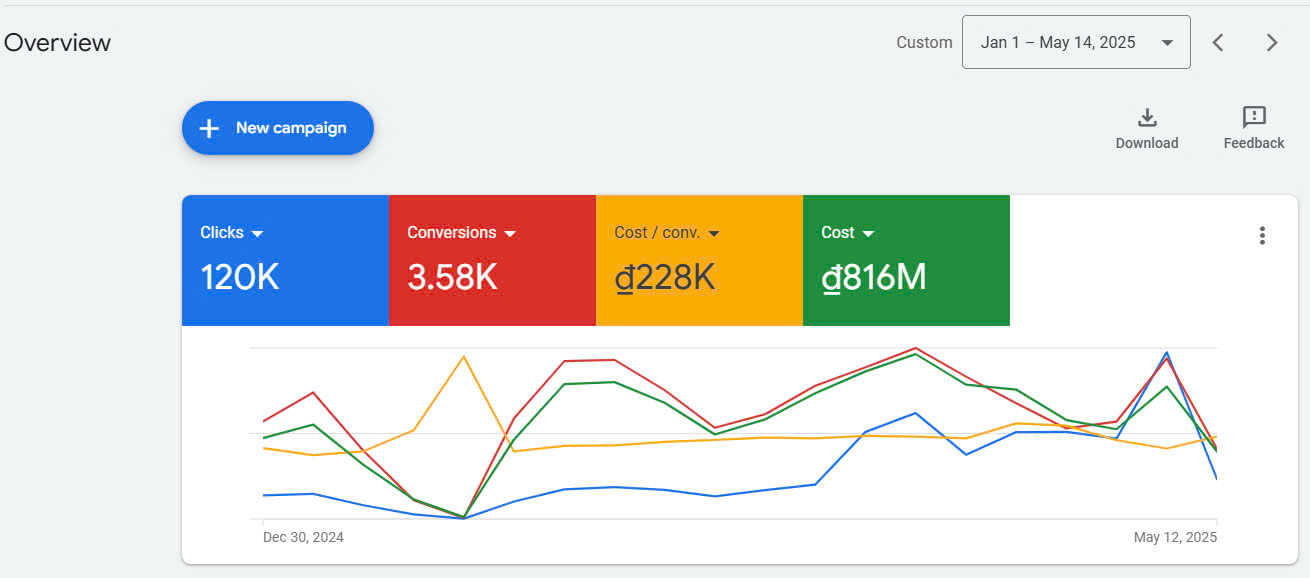Go to the previous date range
The width and height of the screenshot is (1310, 578).
pos(1218,42)
